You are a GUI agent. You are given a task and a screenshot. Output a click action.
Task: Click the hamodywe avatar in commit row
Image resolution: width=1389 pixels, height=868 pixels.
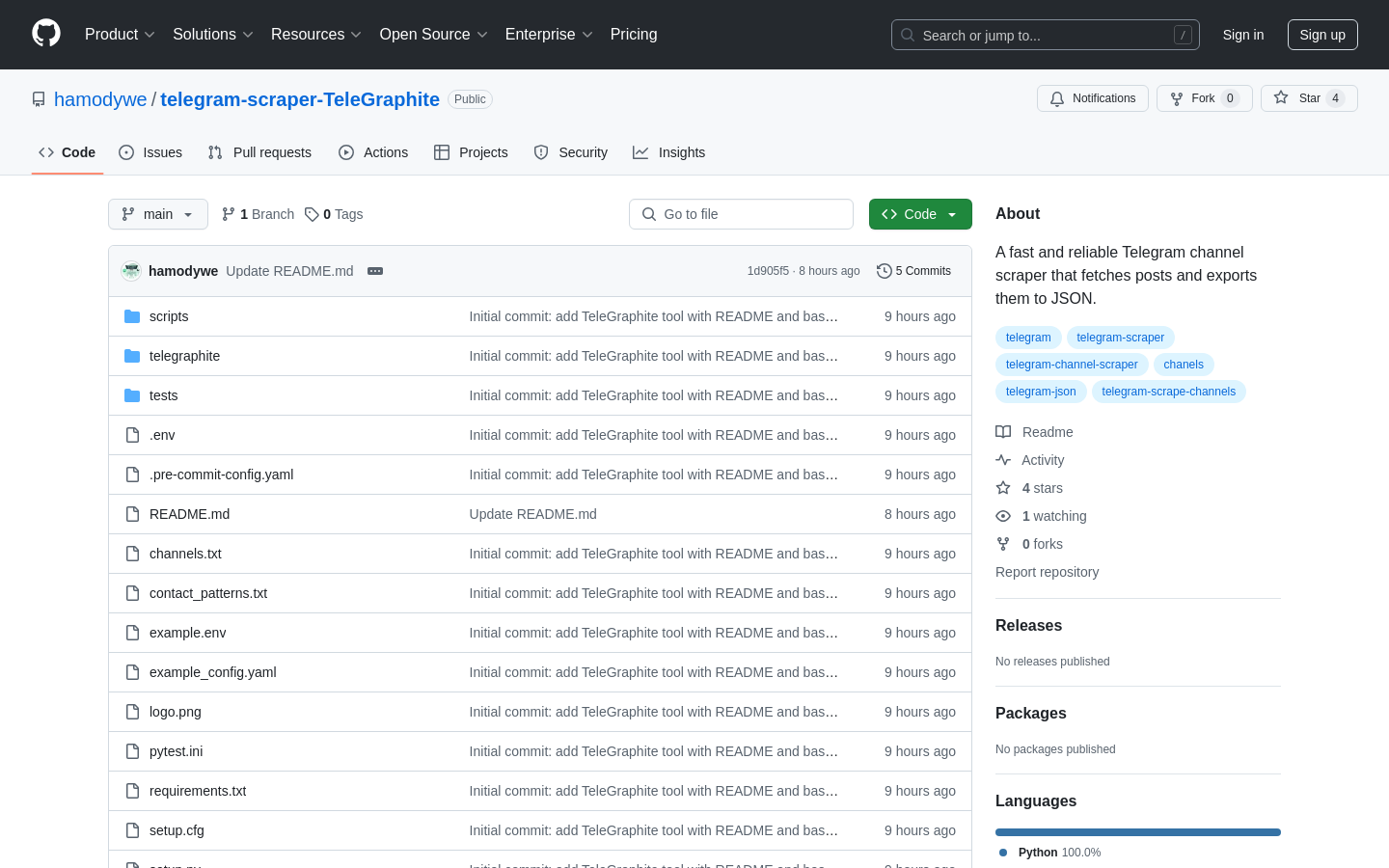(x=131, y=271)
